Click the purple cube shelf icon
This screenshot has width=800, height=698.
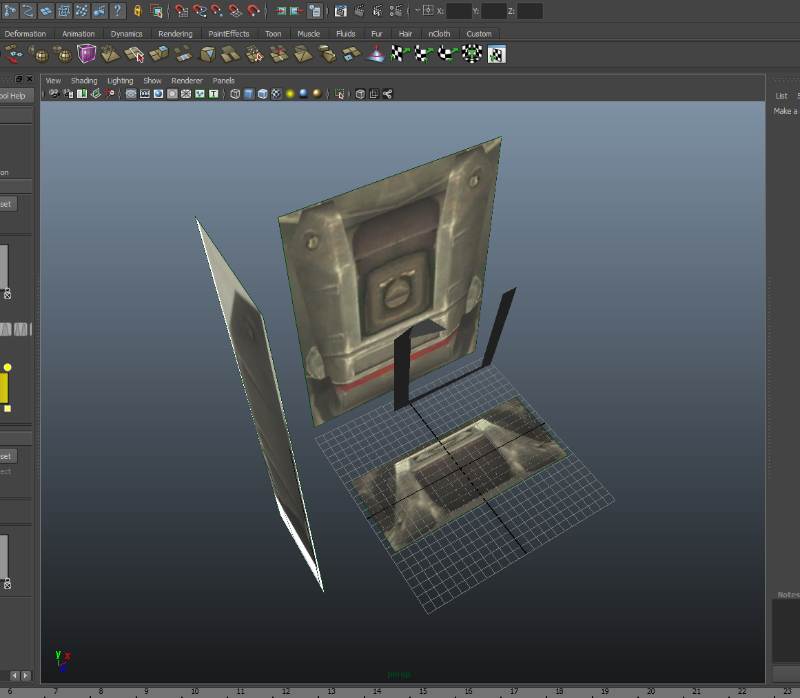87,54
